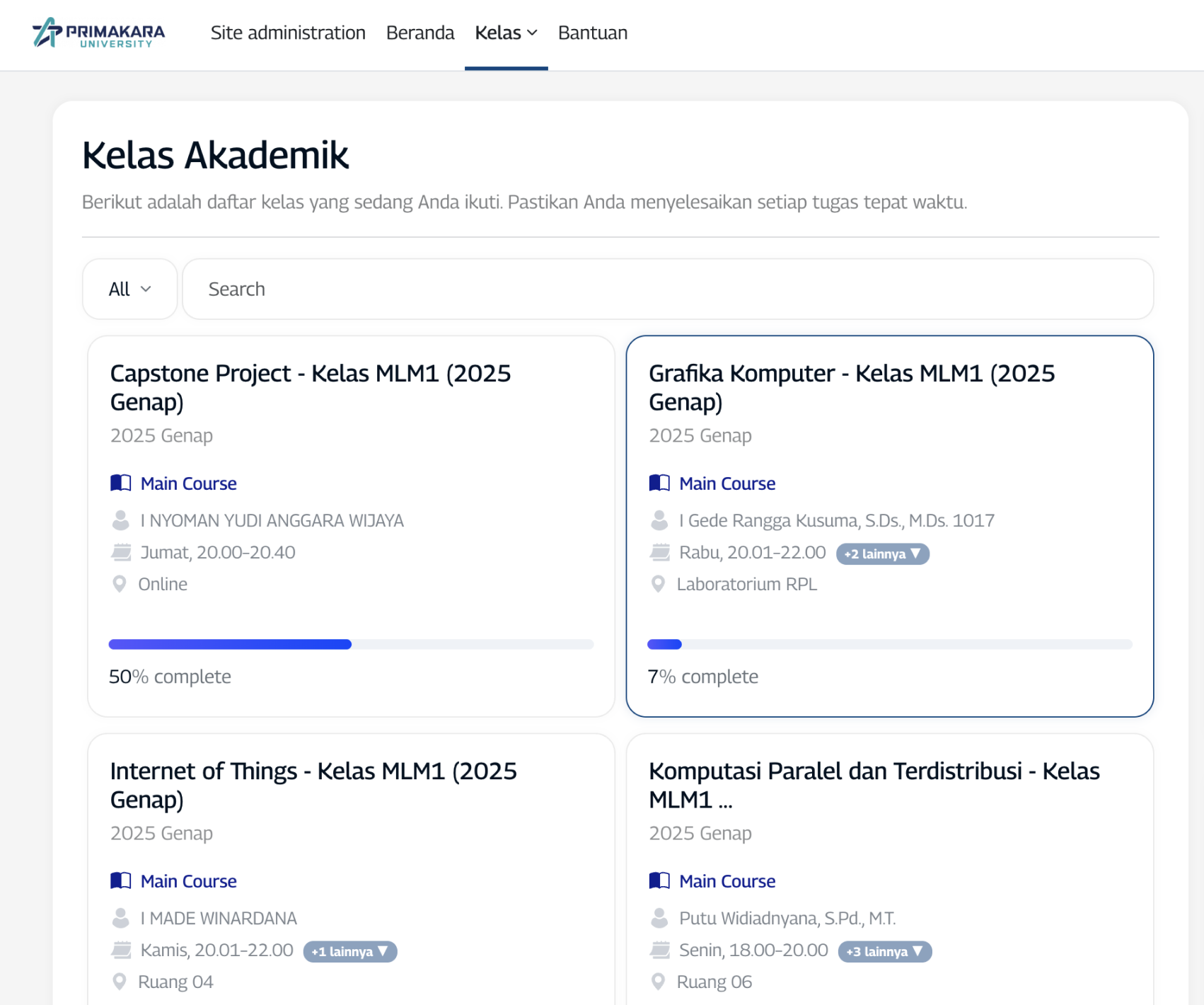Click book icon on Grafika Komputer card
The image size is (1204, 1005).
(x=659, y=483)
